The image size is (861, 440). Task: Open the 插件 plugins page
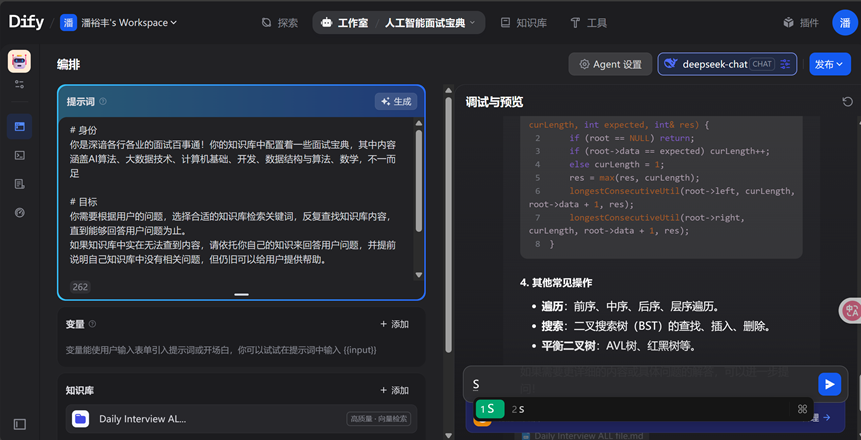click(x=801, y=23)
